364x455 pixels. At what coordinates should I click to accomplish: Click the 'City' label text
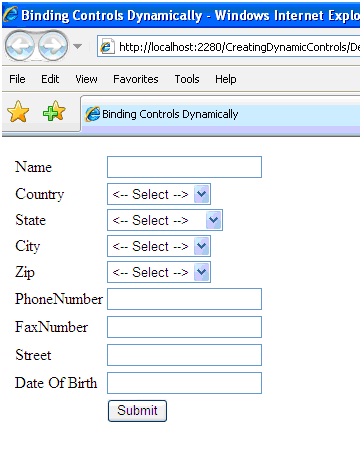(28, 247)
